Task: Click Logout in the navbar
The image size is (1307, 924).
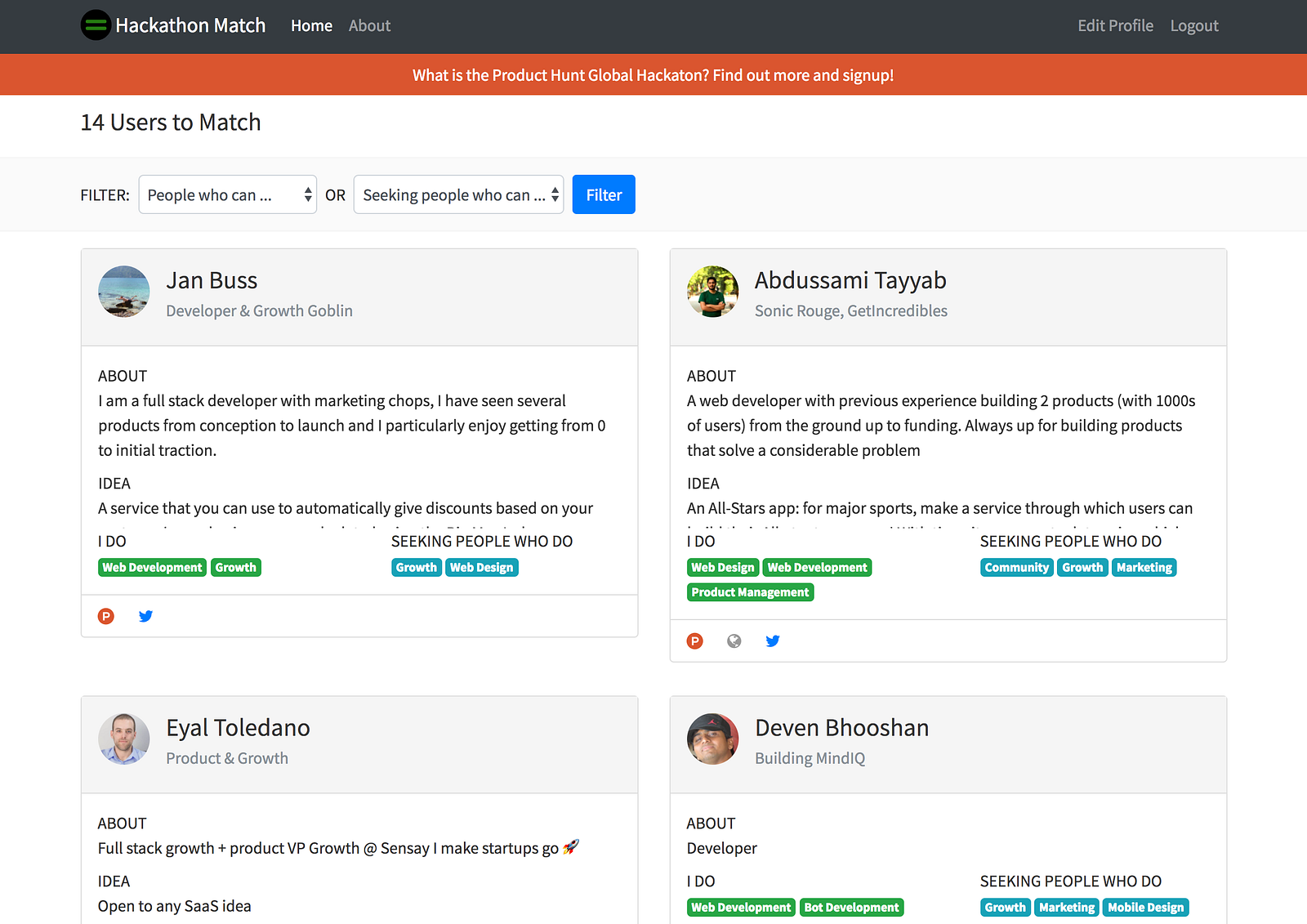Action: pos(1194,25)
